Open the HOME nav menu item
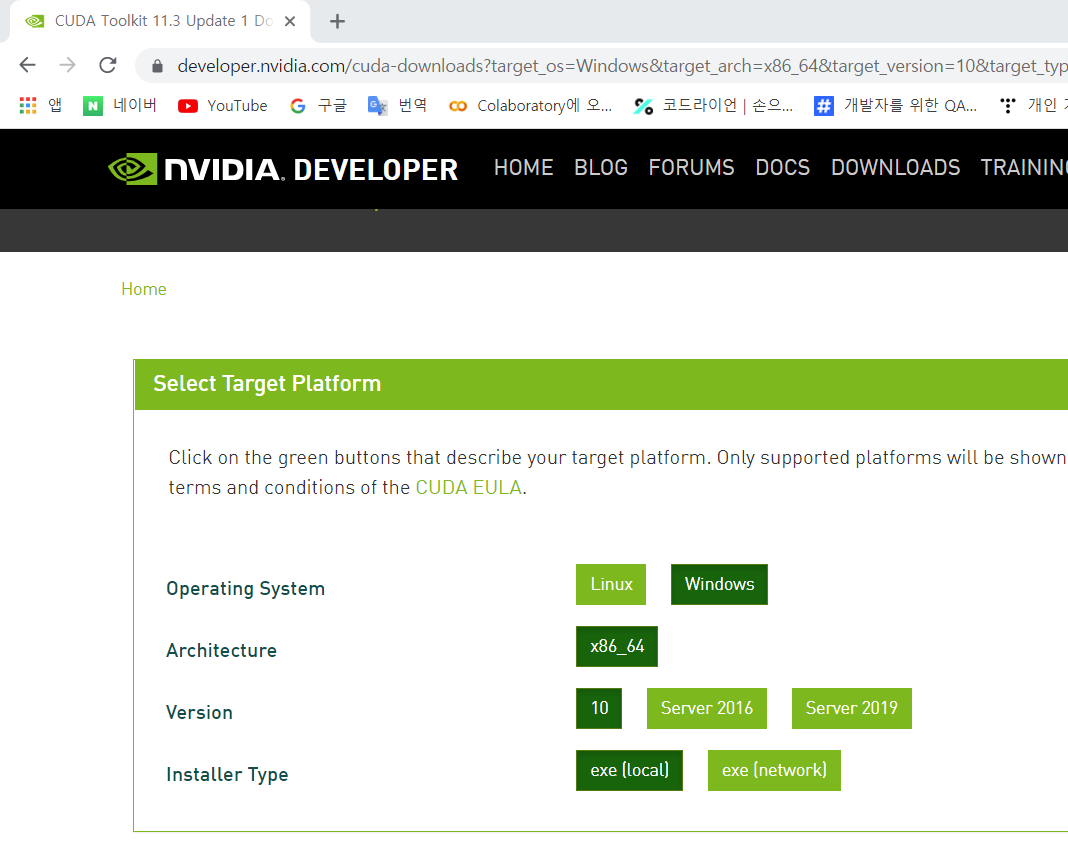Image resolution: width=1068 pixels, height=844 pixels. point(523,168)
